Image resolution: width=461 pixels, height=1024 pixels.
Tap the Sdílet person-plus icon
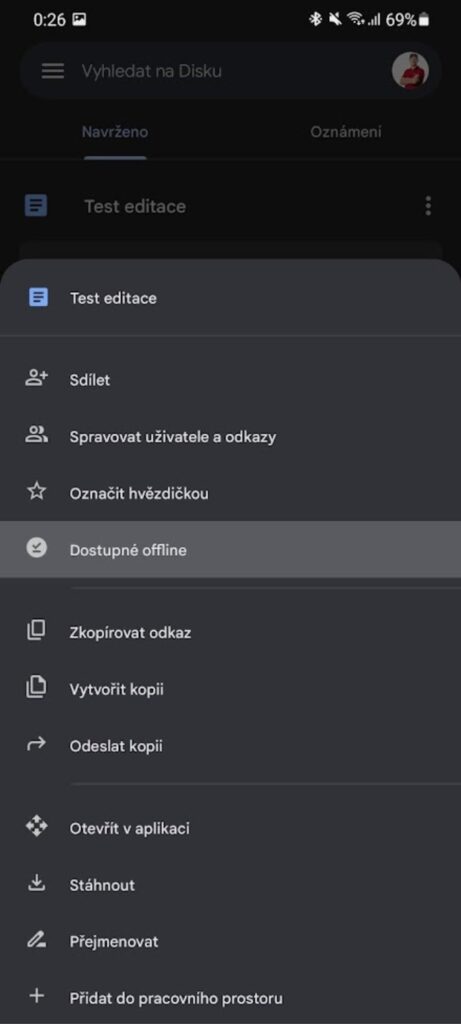(x=37, y=378)
